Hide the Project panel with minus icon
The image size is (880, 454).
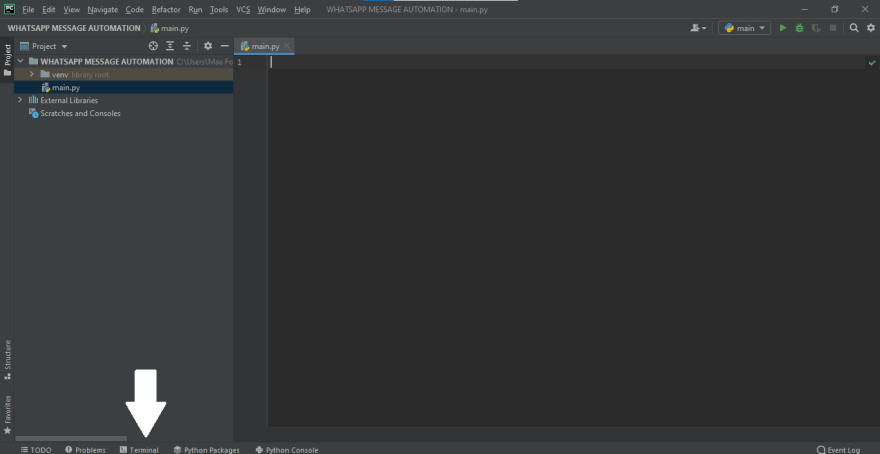pyautogui.click(x=224, y=46)
